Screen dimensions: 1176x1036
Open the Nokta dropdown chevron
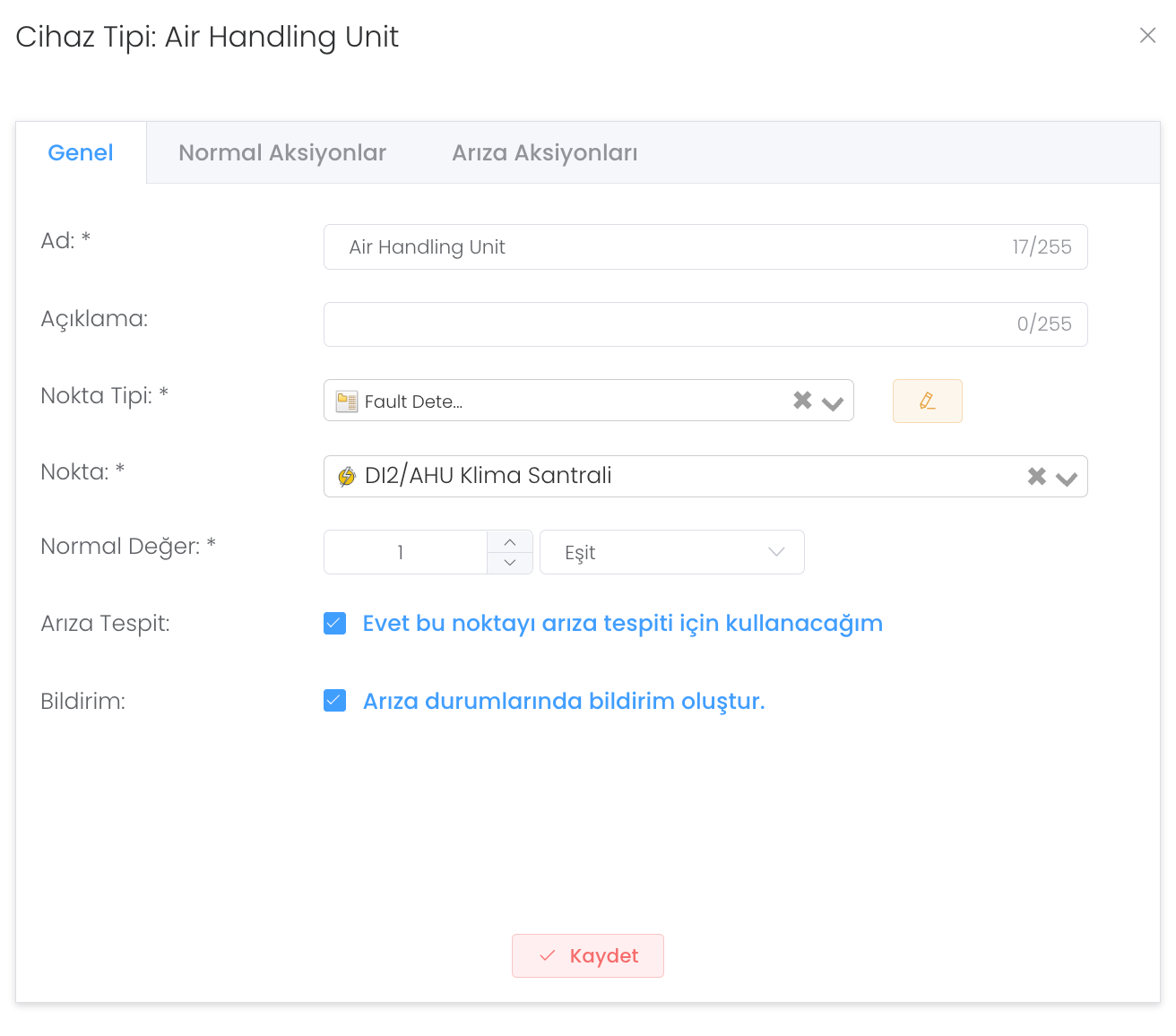point(1067,478)
